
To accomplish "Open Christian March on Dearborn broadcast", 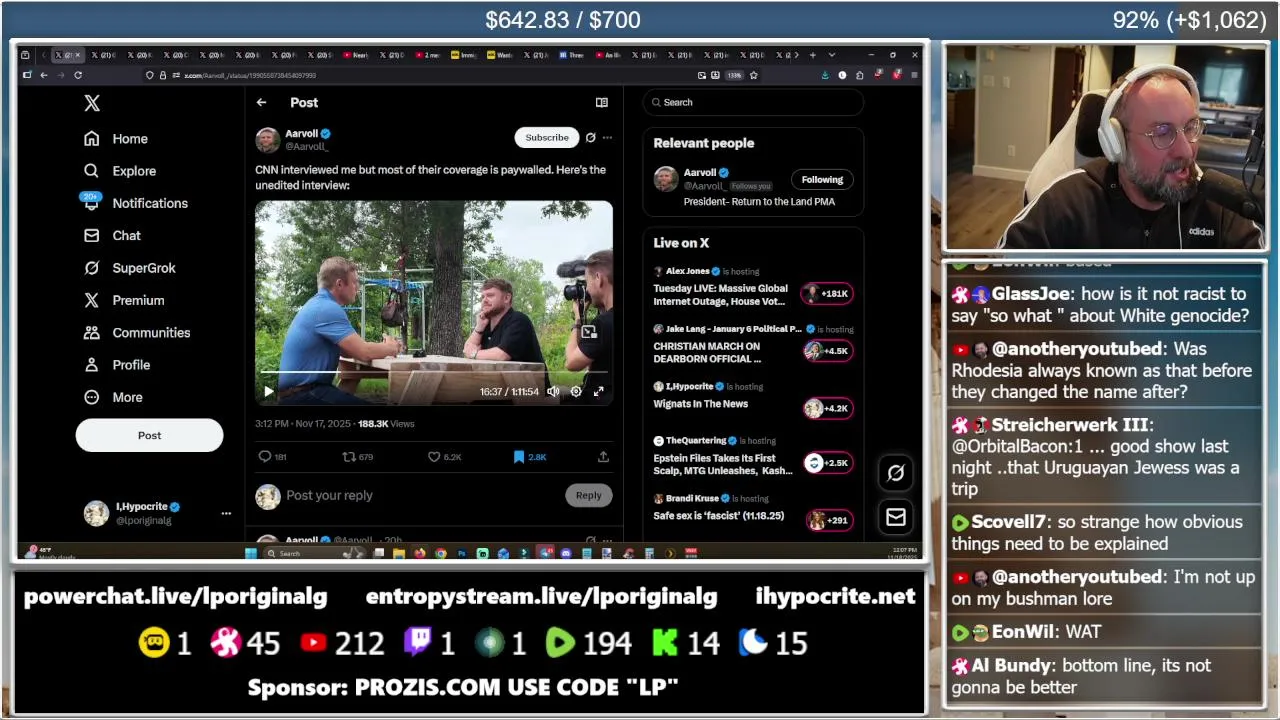I will coord(707,352).
